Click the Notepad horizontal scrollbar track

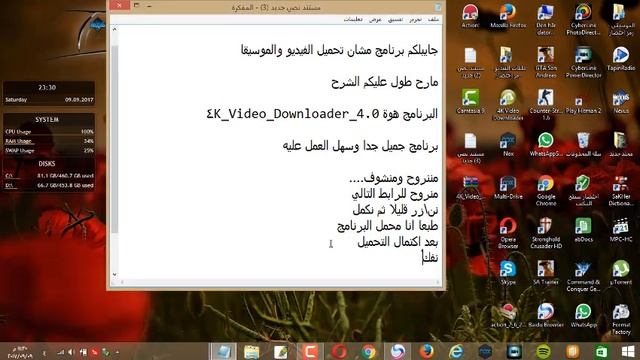click(x=279, y=282)
